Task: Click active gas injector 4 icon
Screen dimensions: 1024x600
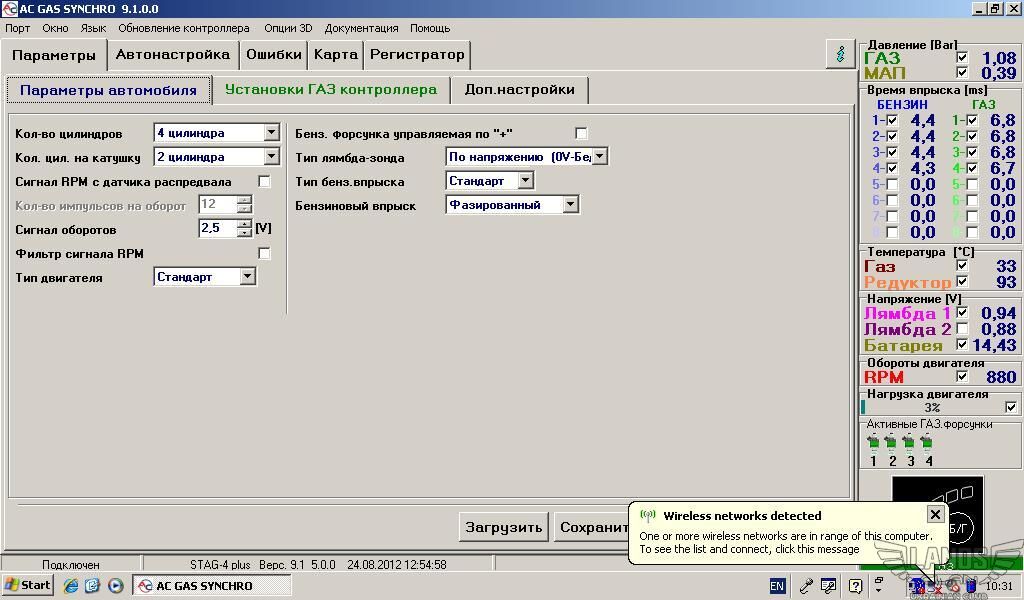Action: tap(928, 443)
